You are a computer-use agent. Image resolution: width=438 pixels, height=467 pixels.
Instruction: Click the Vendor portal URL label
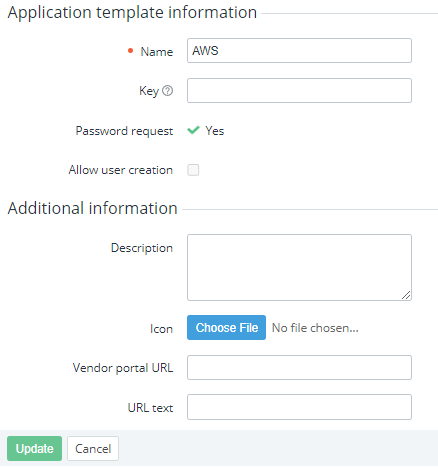pyautogui.click(x=123, y=368)
